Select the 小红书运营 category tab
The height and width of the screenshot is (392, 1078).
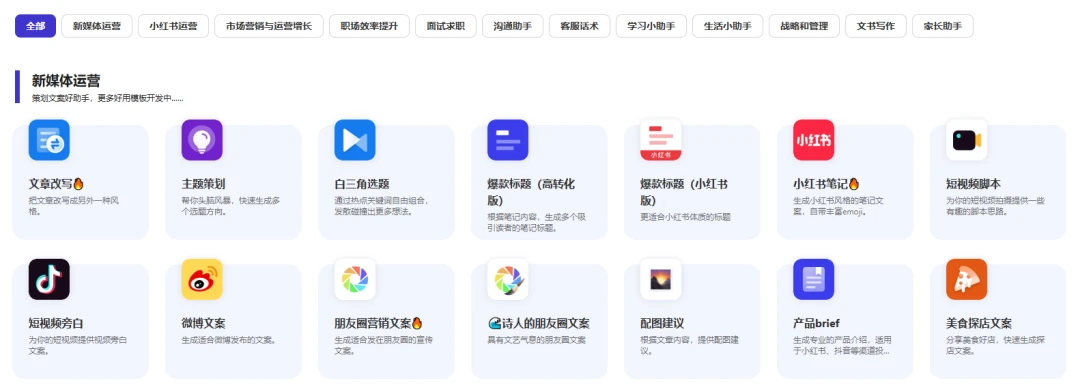pos(173,26)
